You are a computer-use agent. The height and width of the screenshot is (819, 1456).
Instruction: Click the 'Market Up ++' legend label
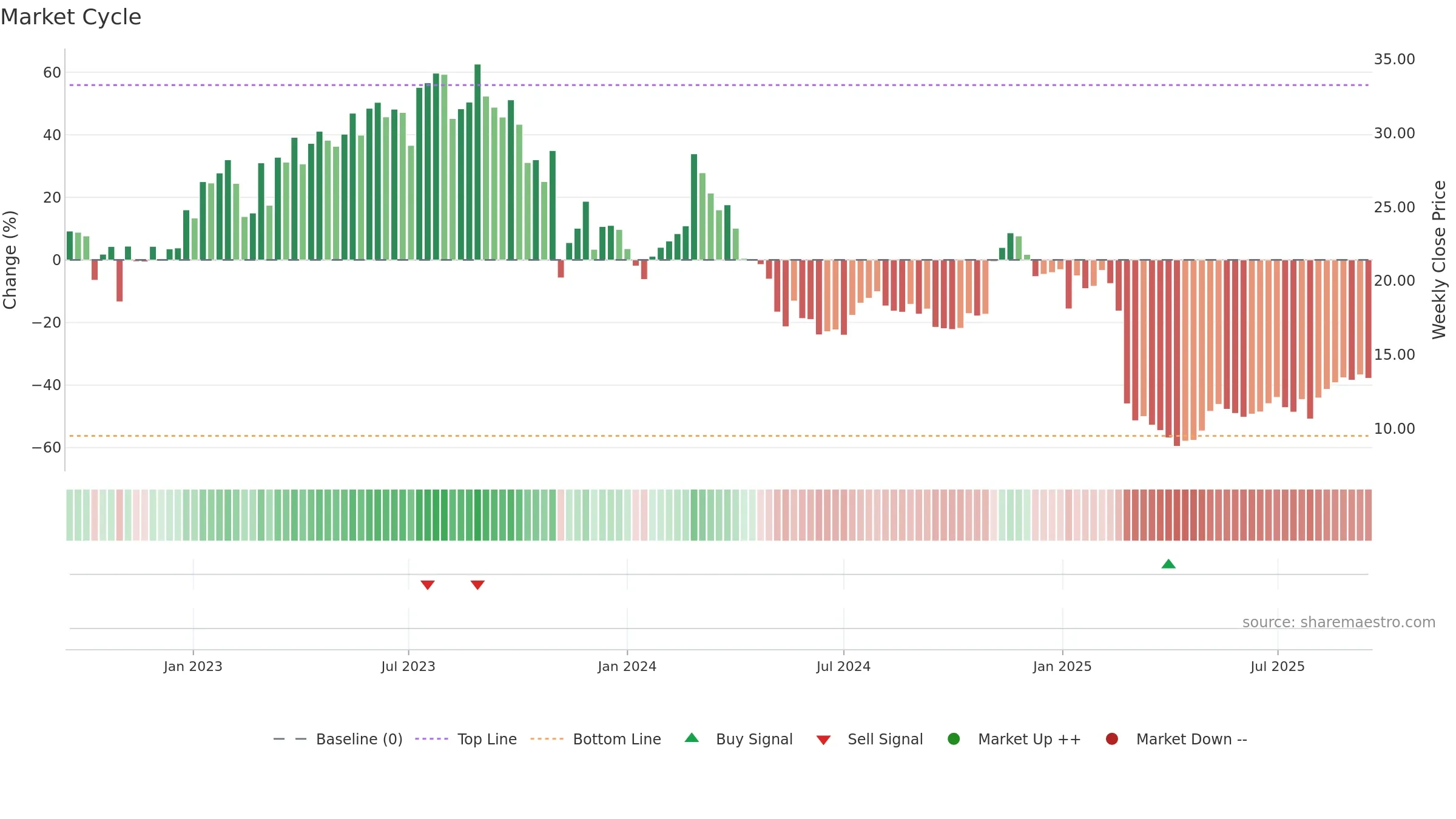(1030, 740)
